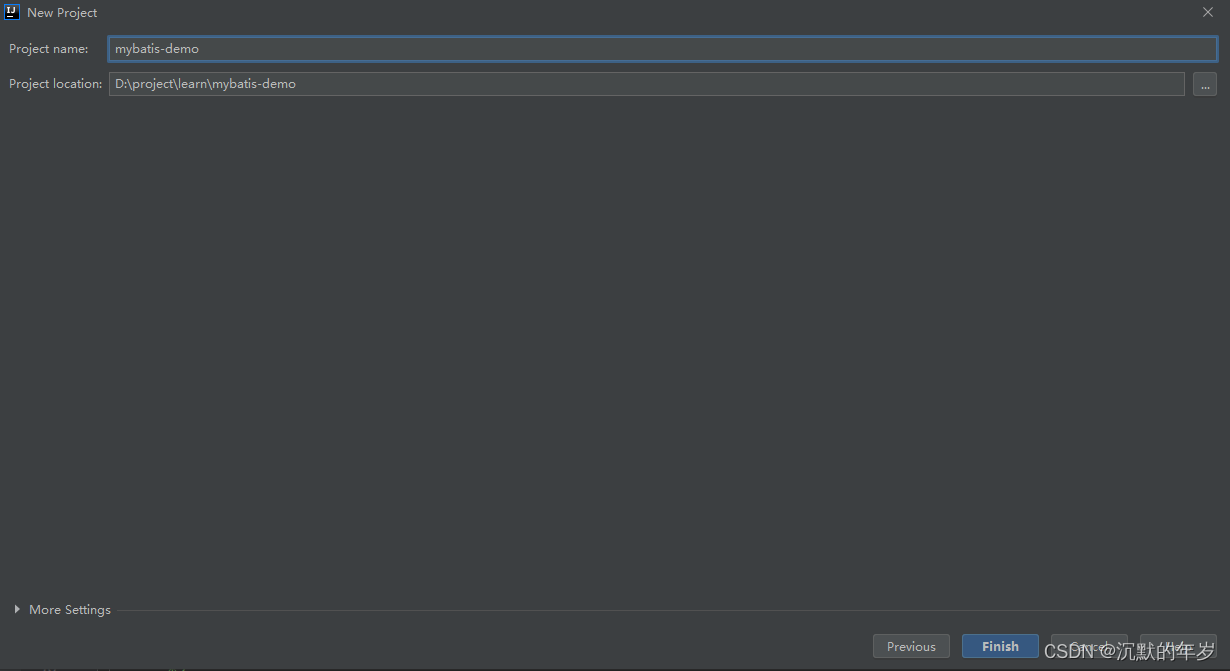Viewport: 1230px width, 671px height.
Task: Open the browse folder ellipsis button
Action: pyautogui.click(x=1205, y=84)
